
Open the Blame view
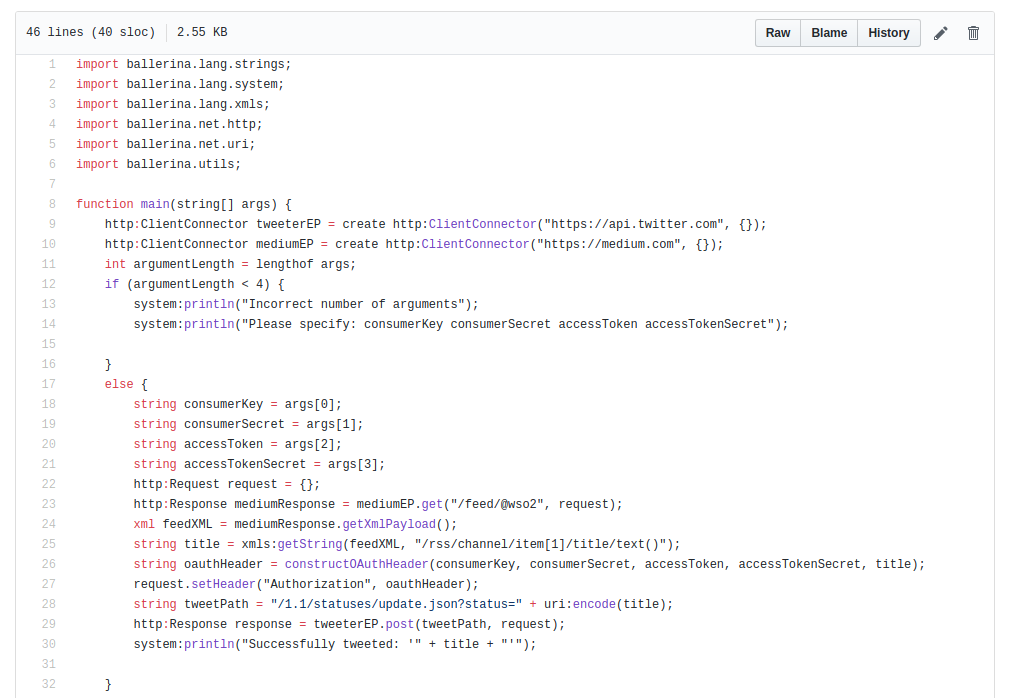828,32
